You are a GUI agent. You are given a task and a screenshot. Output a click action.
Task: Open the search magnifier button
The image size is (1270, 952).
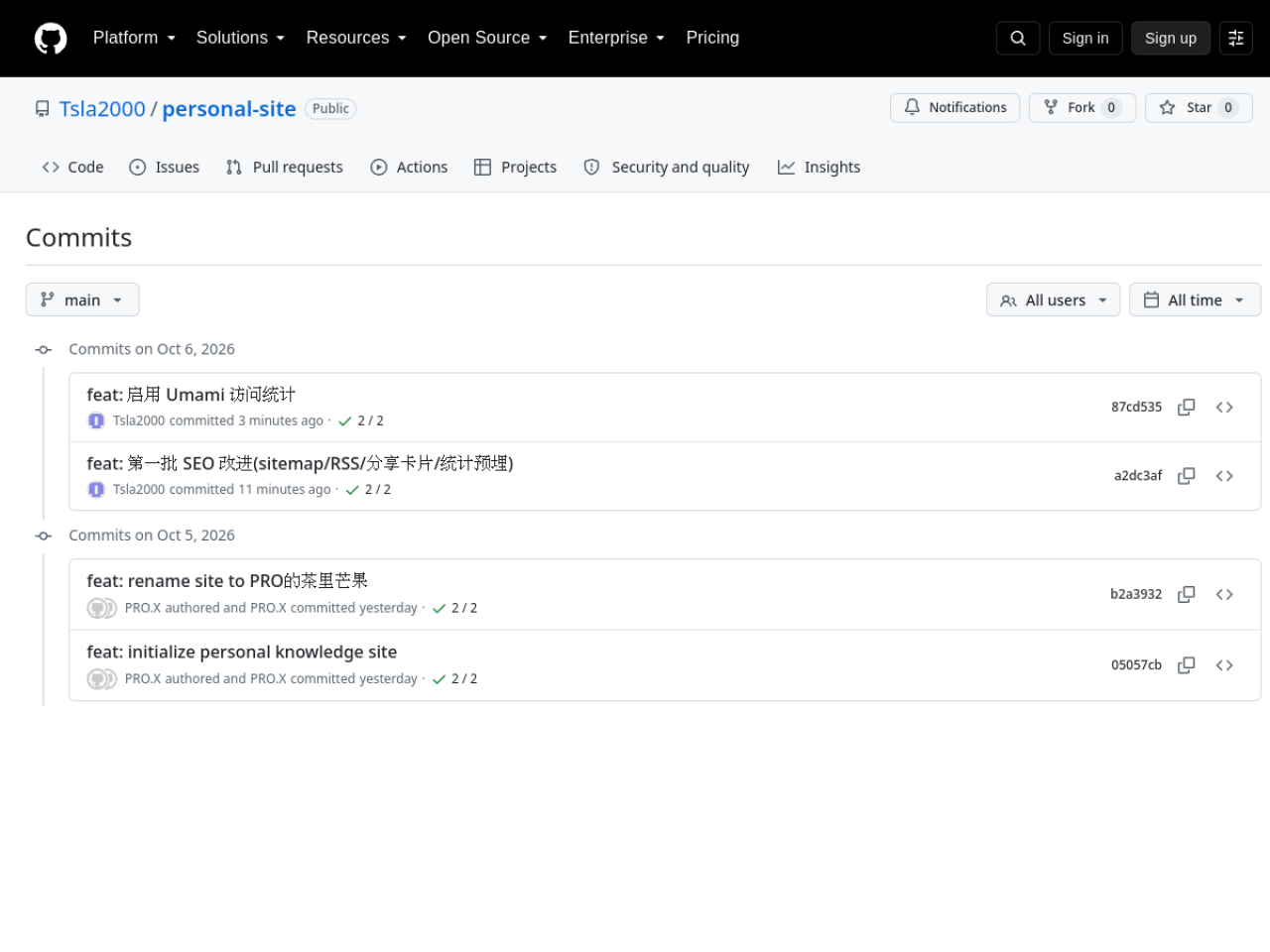point(1018,38)
